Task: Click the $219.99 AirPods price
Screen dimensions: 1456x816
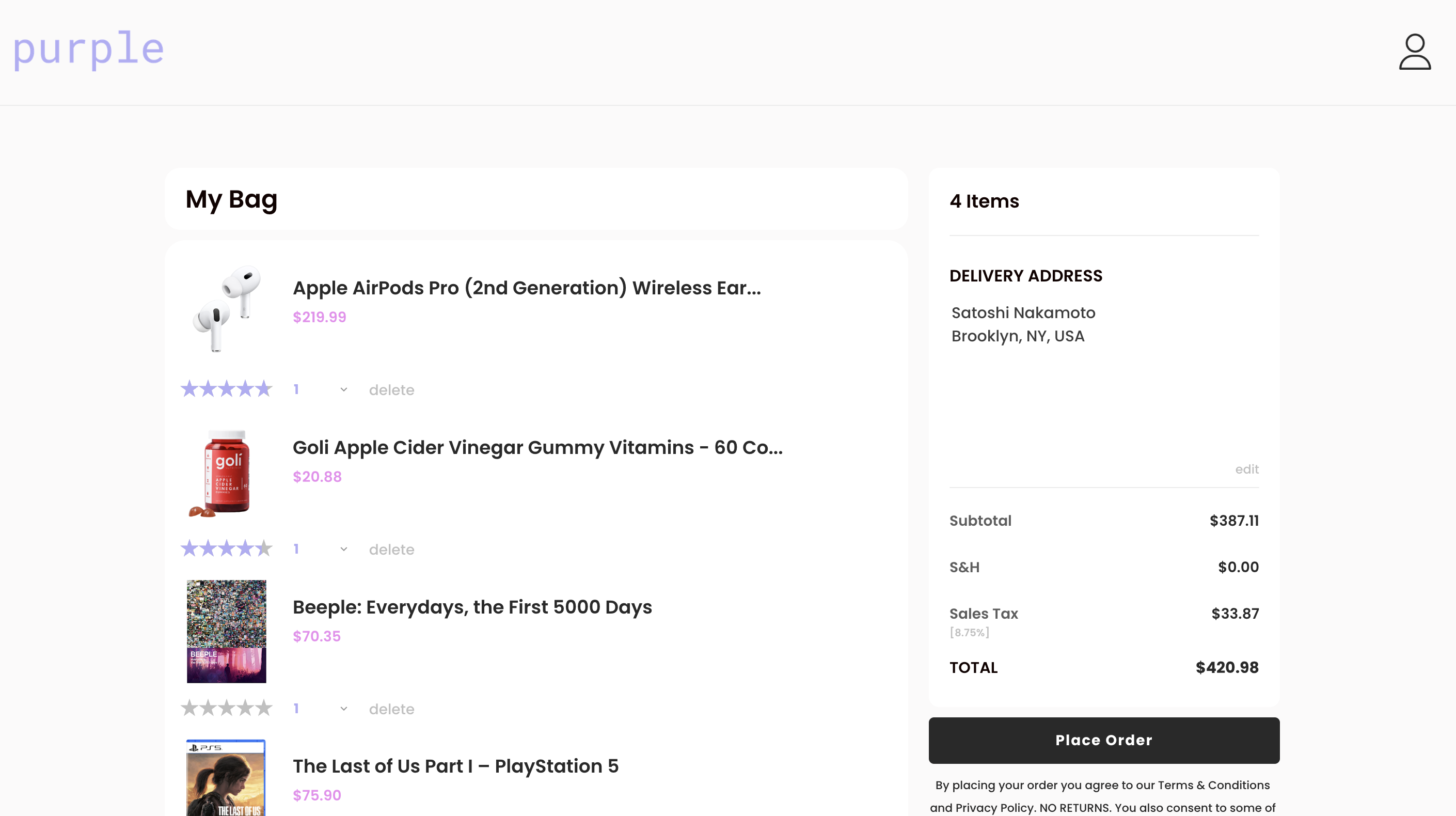Action: point(320,317)
